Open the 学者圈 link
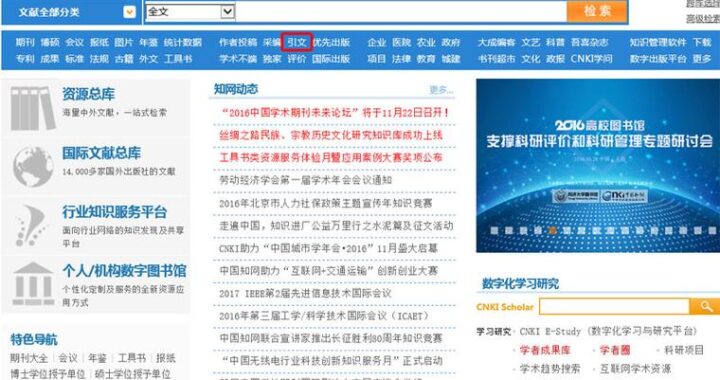Viewport: 720px width, 380px height. pos(615,350)
